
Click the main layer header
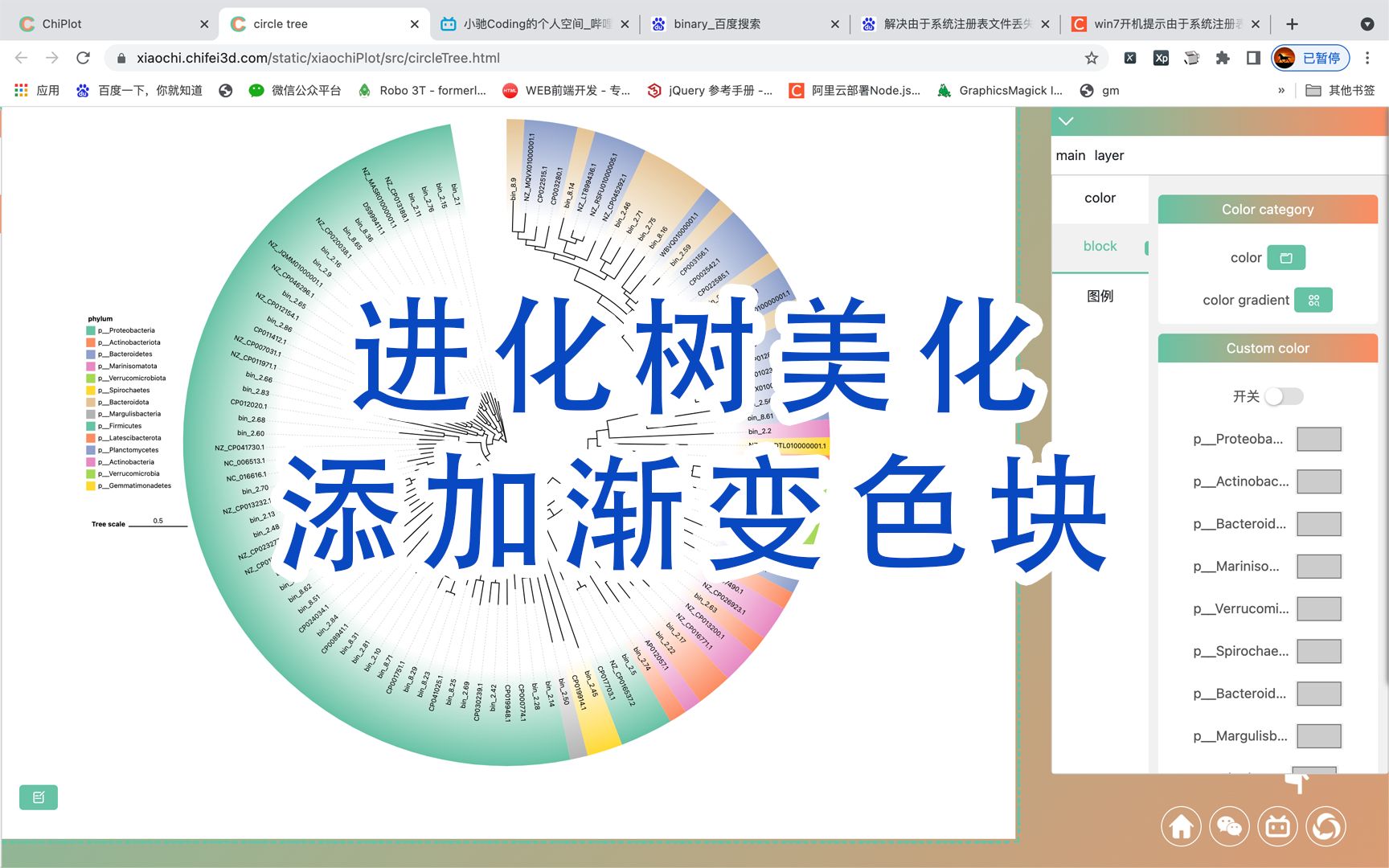click(x=1090, y=155)
